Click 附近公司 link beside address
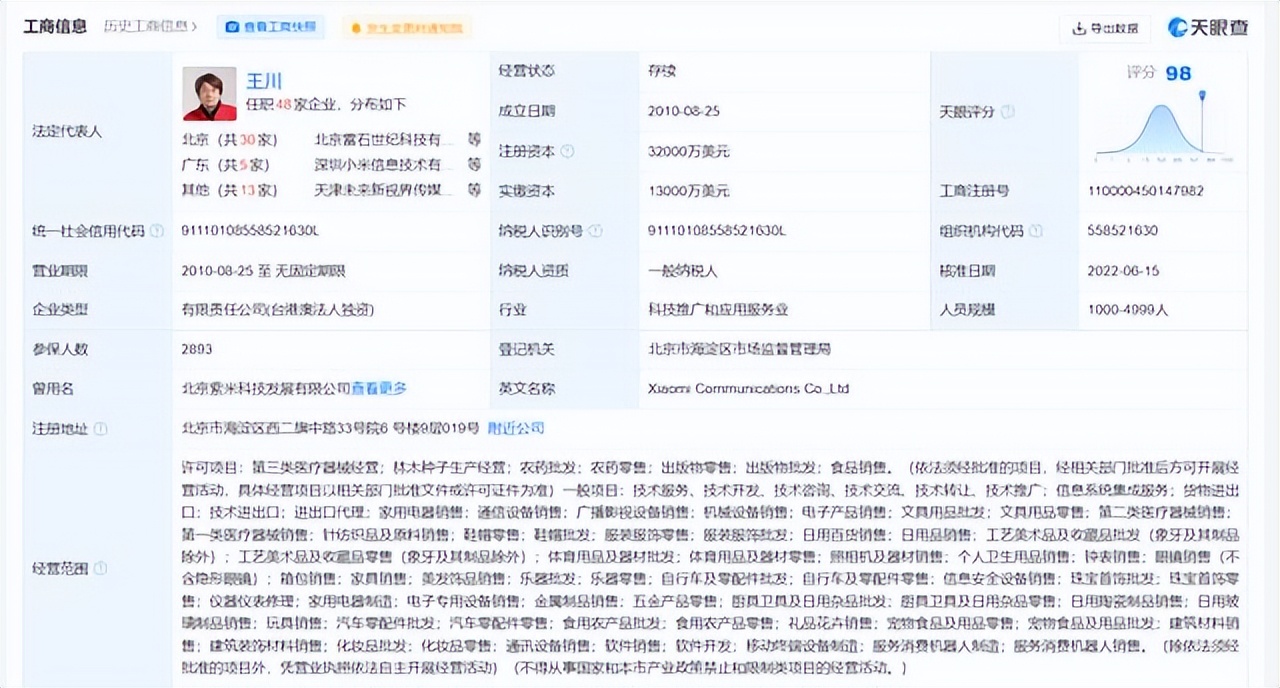Image resolution: width=1280 pixels, height=688 pixels. click(516, 428)
